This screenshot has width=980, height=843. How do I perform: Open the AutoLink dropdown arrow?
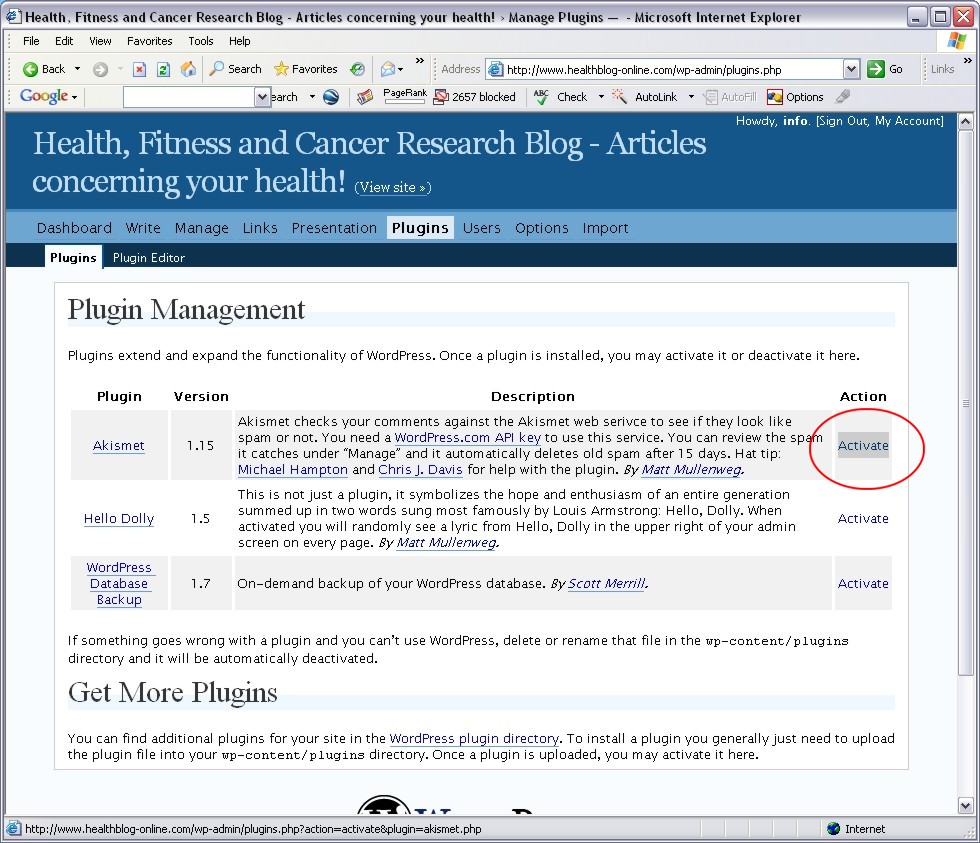[x=691, y=97]
